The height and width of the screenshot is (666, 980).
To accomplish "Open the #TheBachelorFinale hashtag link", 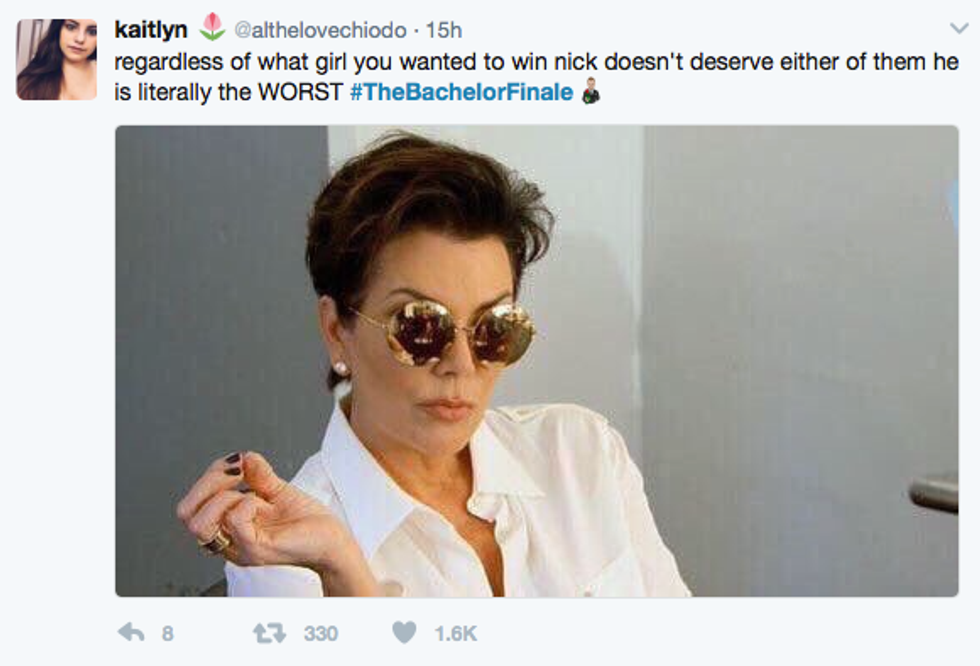I will (x=462, y=92).
